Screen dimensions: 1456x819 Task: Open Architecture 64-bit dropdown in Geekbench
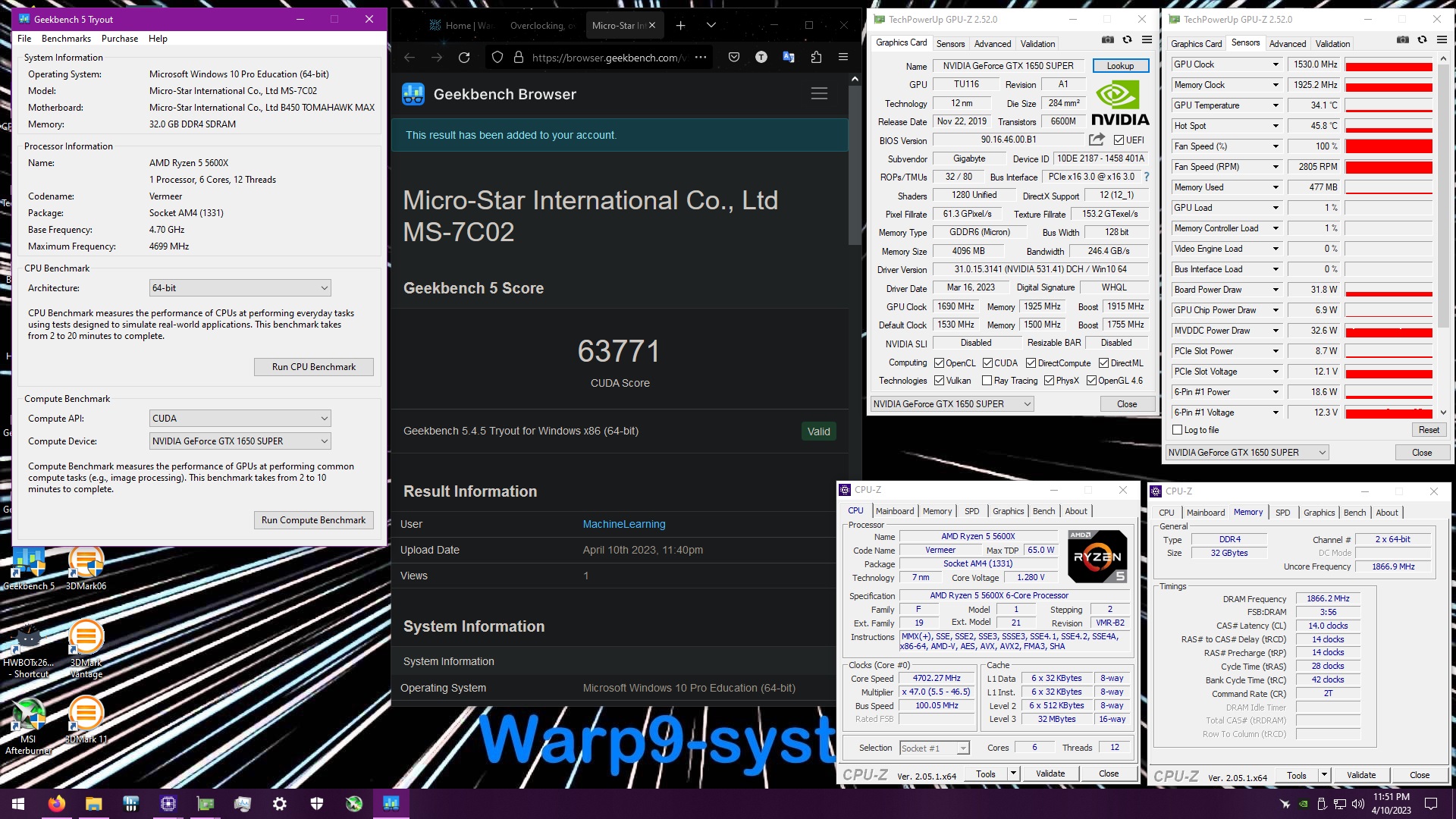point(240,288)
